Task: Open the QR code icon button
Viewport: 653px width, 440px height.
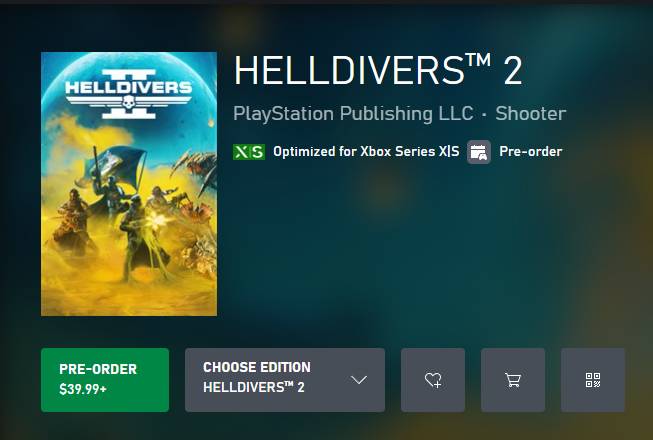Action: [593, 380]
